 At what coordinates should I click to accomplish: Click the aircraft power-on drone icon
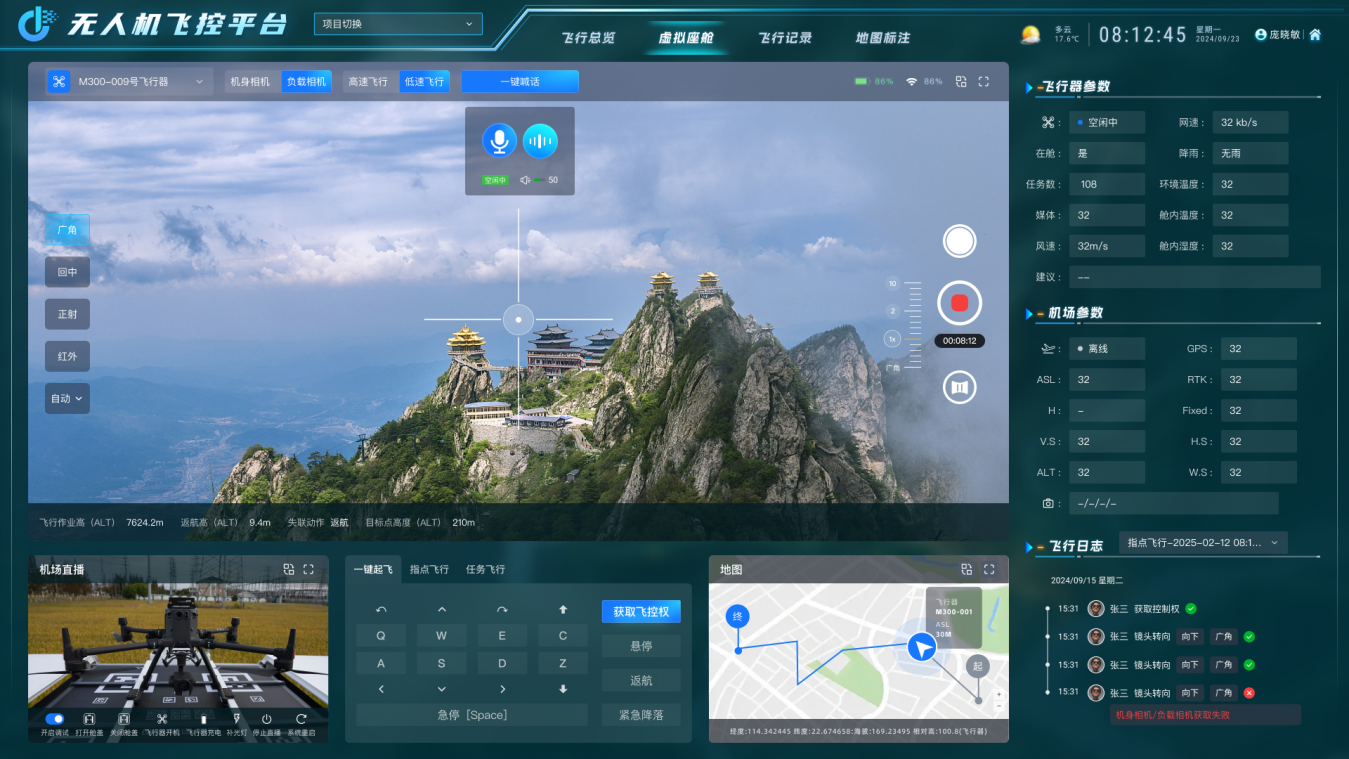[160, 719]
